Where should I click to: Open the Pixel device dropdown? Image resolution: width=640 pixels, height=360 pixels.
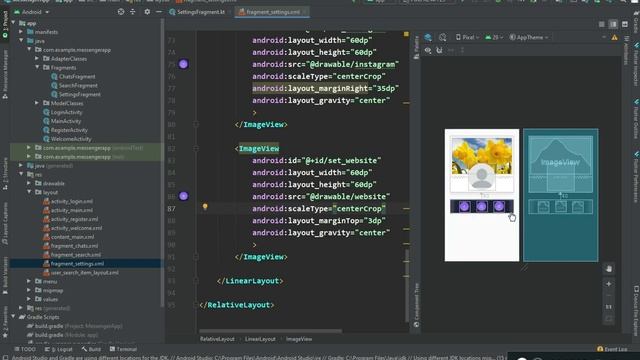(x=467, y=38)
